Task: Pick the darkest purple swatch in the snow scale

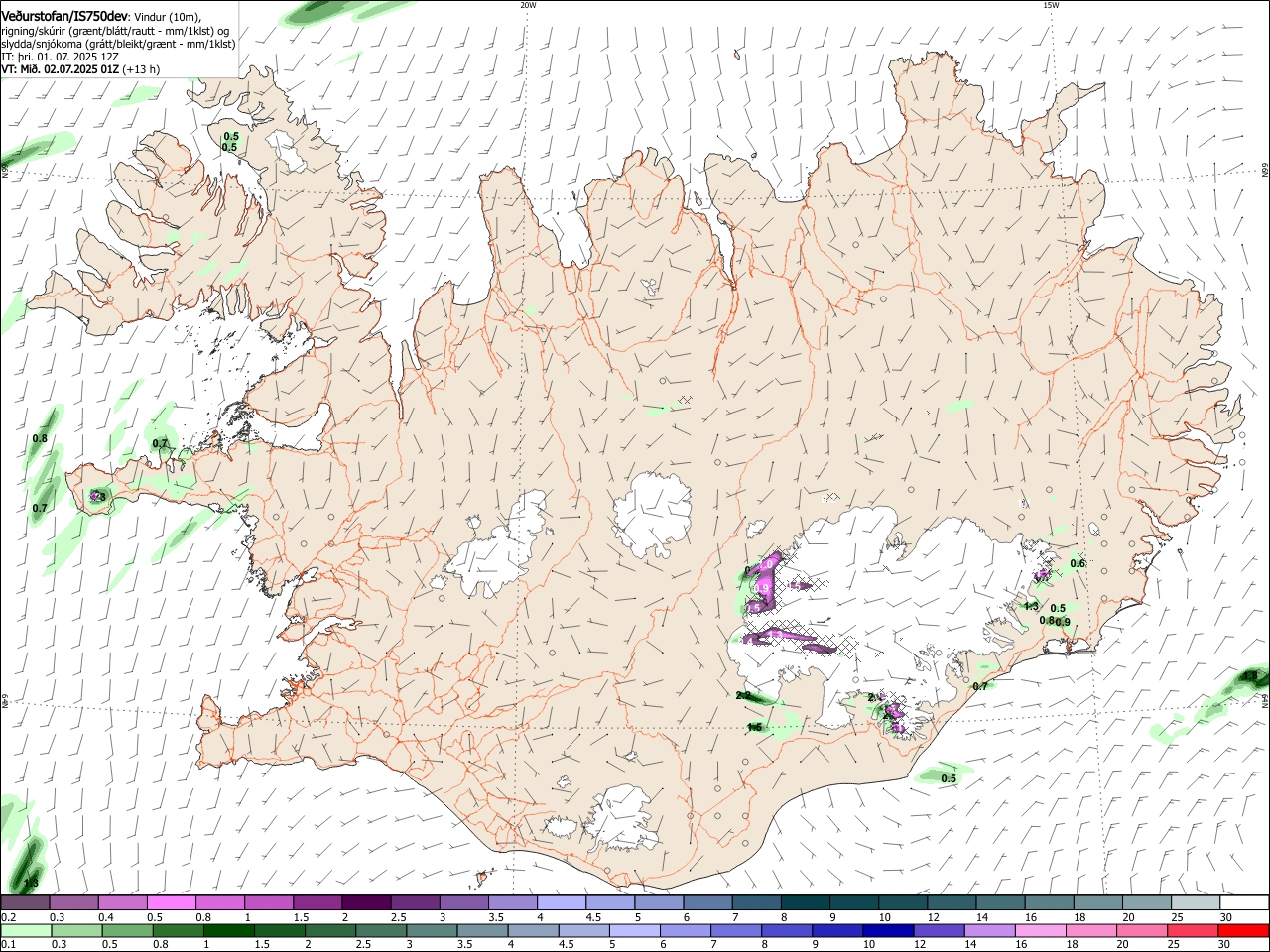Action: tap(366, 902)
